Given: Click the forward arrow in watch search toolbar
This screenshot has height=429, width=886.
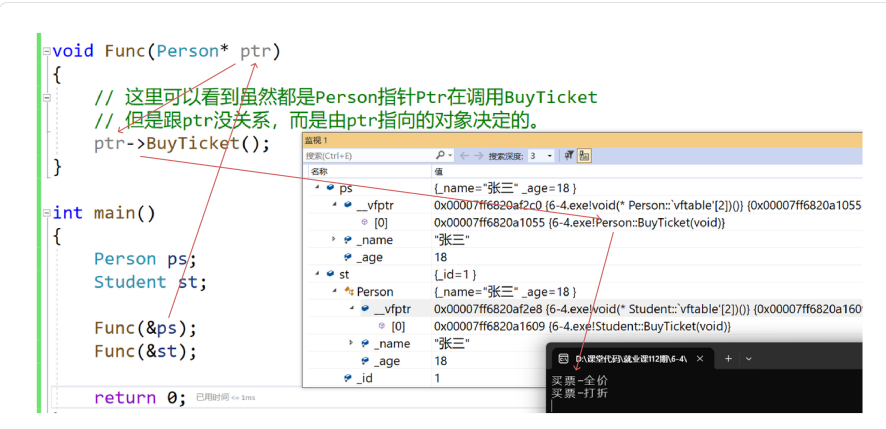Looking at the screenshot, I should point(478,155).
